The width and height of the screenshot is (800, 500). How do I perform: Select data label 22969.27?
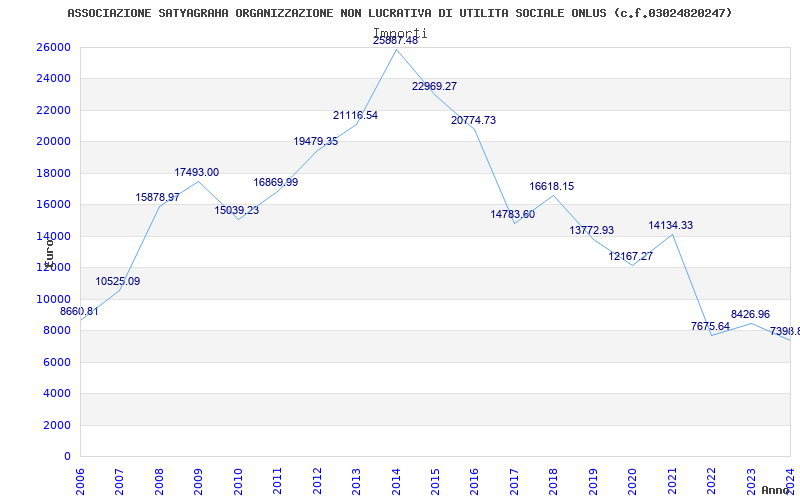434,86
